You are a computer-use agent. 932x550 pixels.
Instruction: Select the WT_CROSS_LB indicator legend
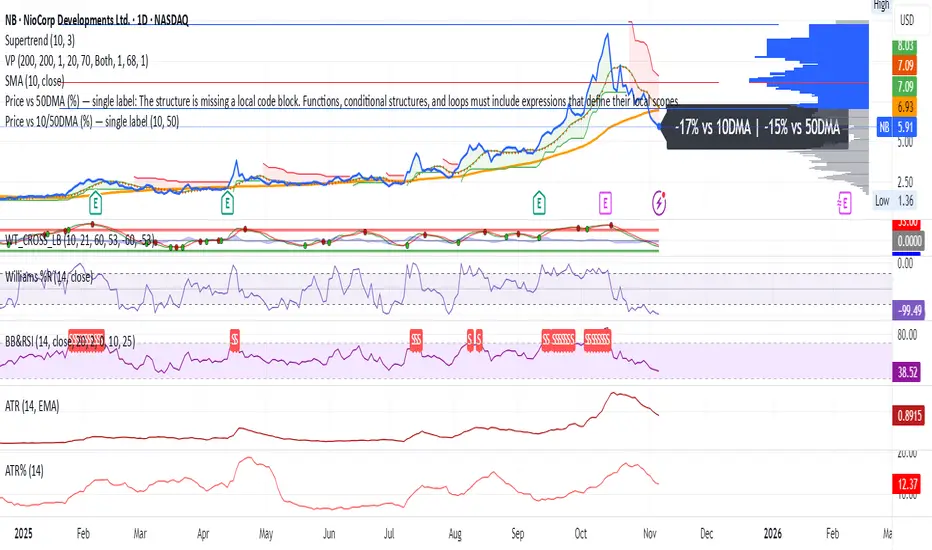[x=80, y=240]
